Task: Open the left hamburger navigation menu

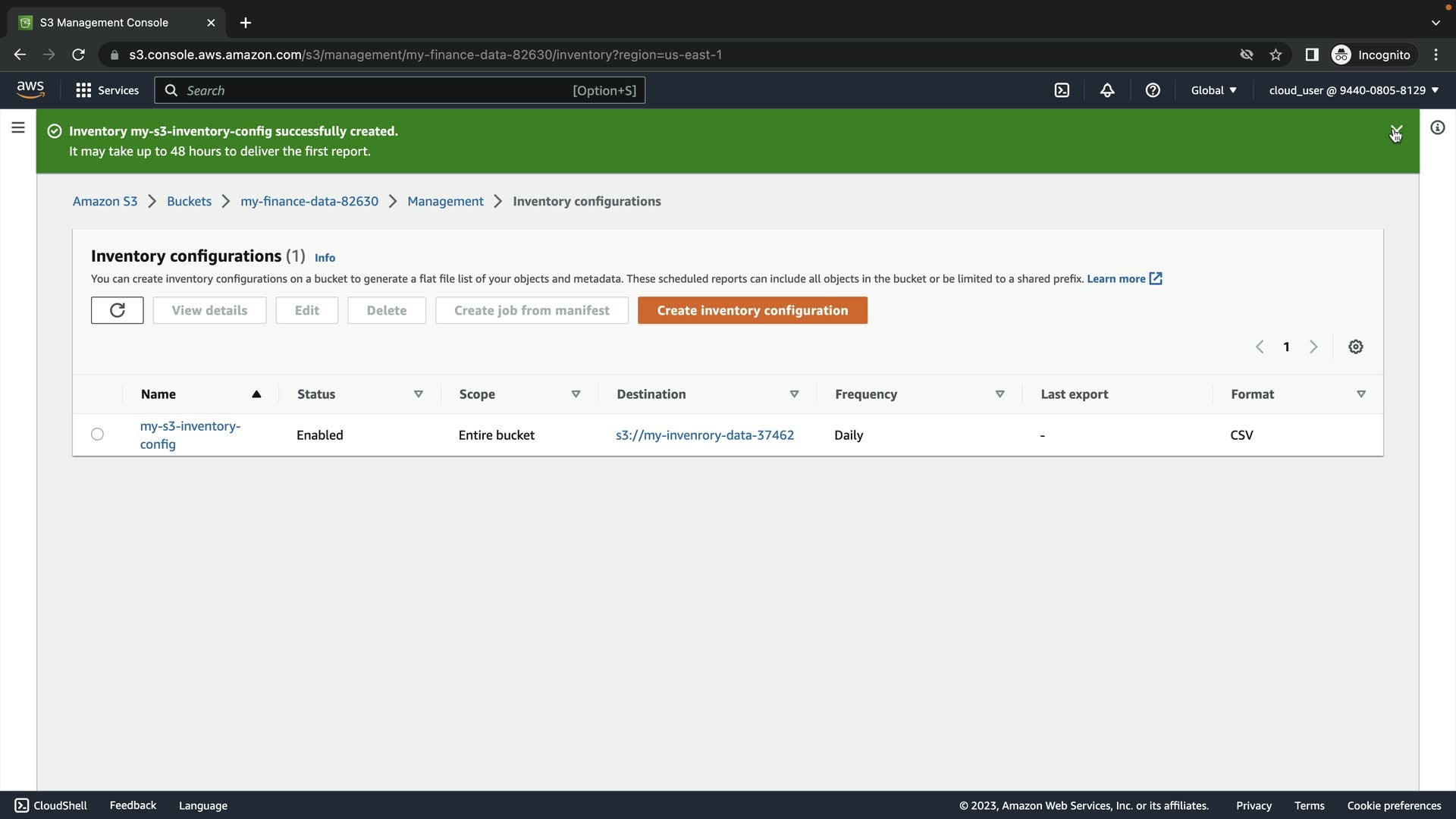Action: click(18, 127)
